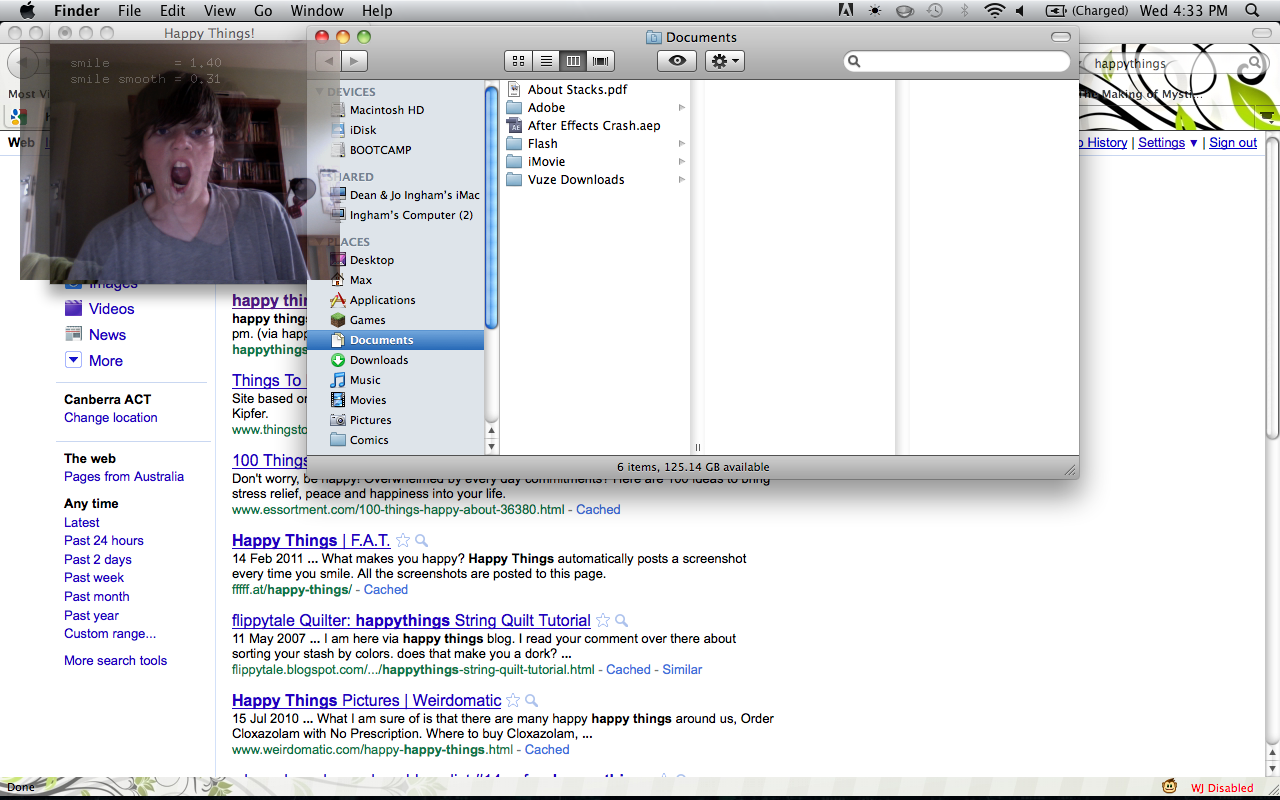Open After Effects Crash.aep file
This screenshot has height=800, width=1280.
point(593,126)
